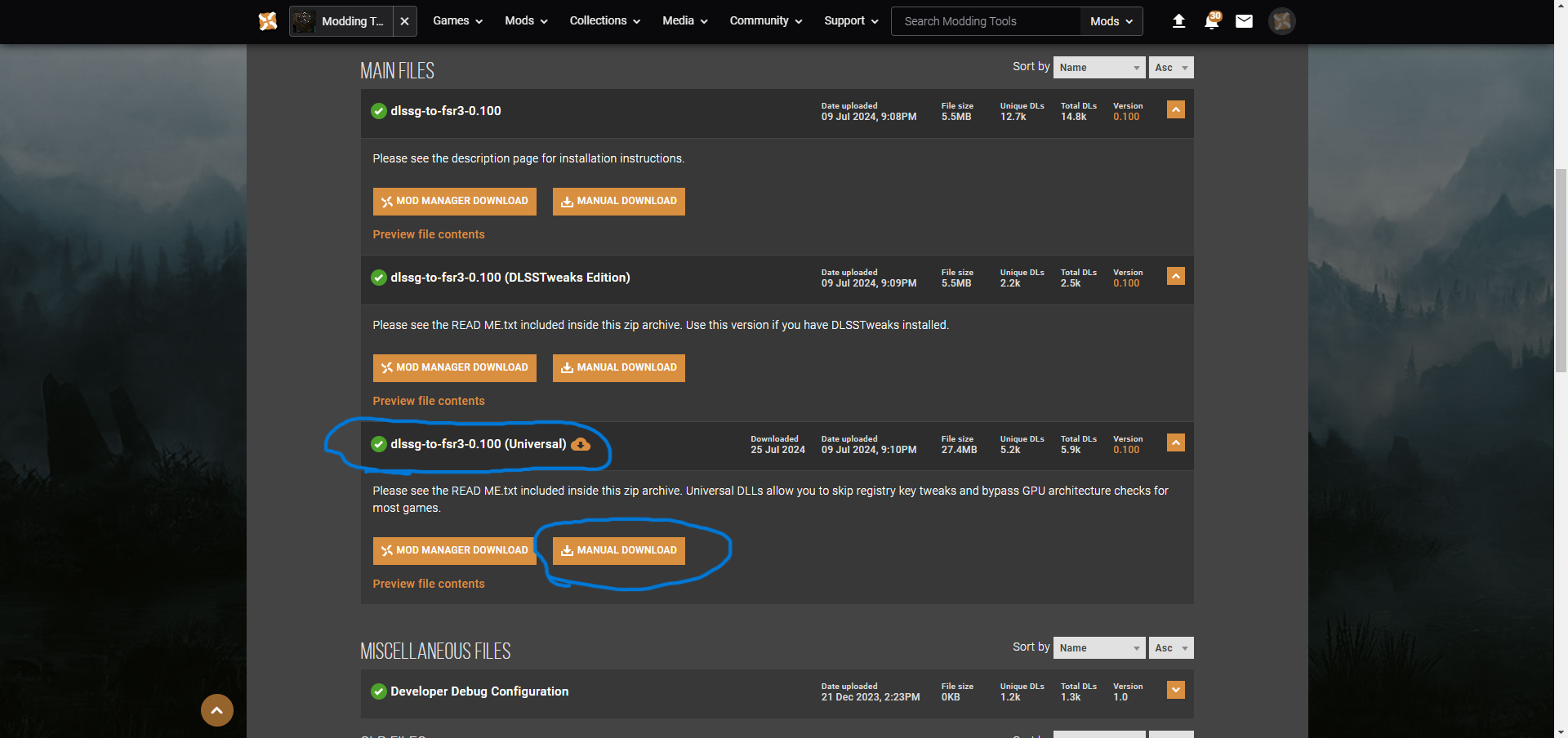Click scrollbar up arrow
Viewport: 1568px width, 738px height.
click(1561, 7)
